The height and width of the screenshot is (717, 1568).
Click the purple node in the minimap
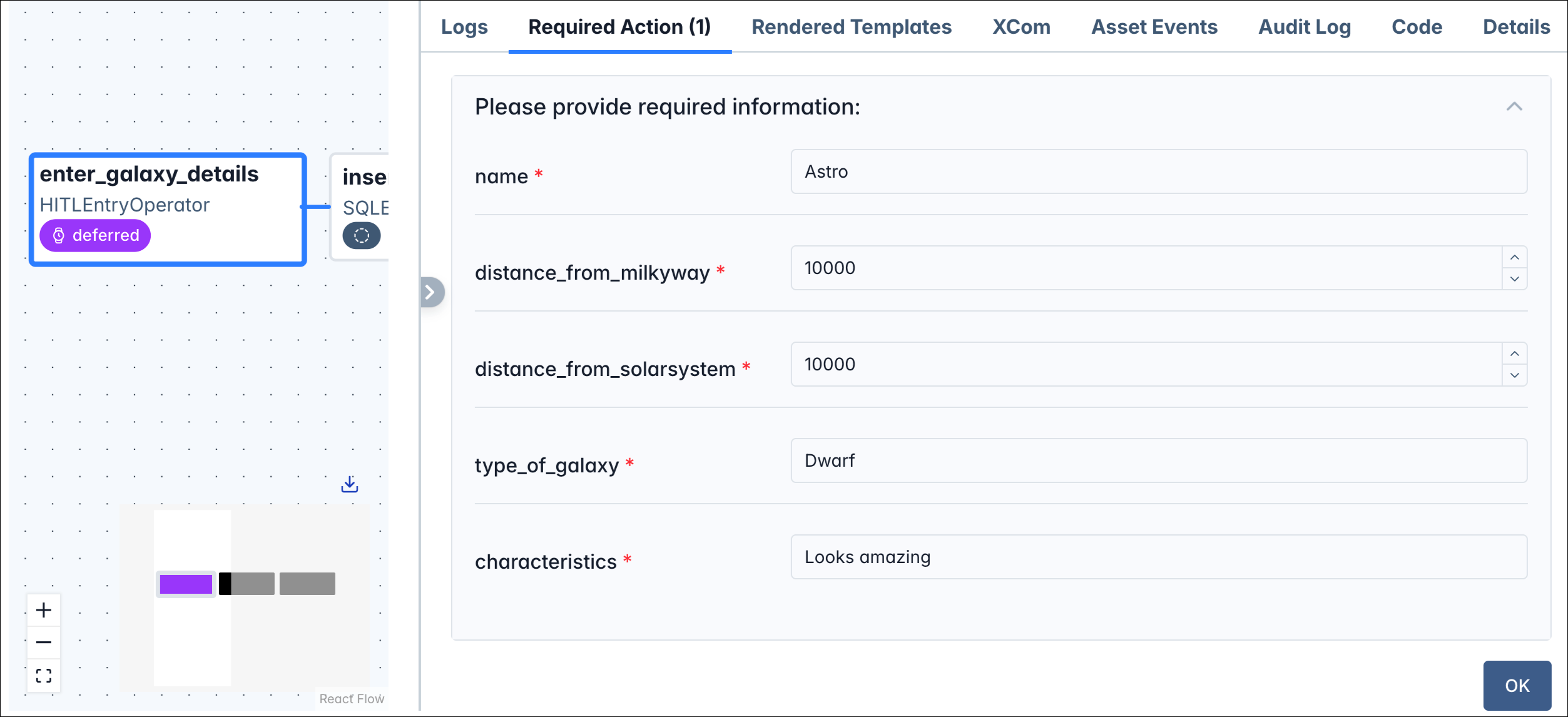[186, 584]
